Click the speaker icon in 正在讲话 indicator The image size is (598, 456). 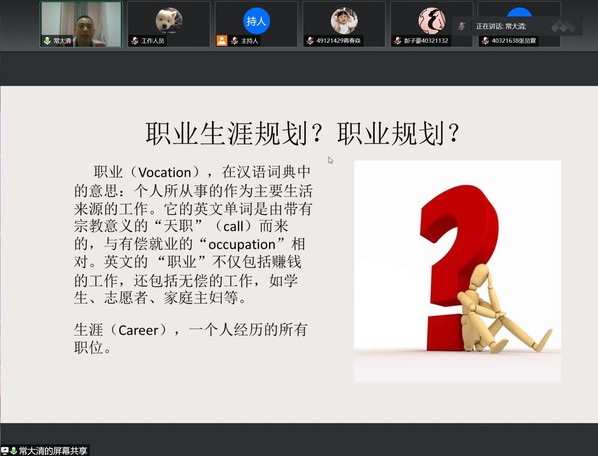tap(462, 26)
